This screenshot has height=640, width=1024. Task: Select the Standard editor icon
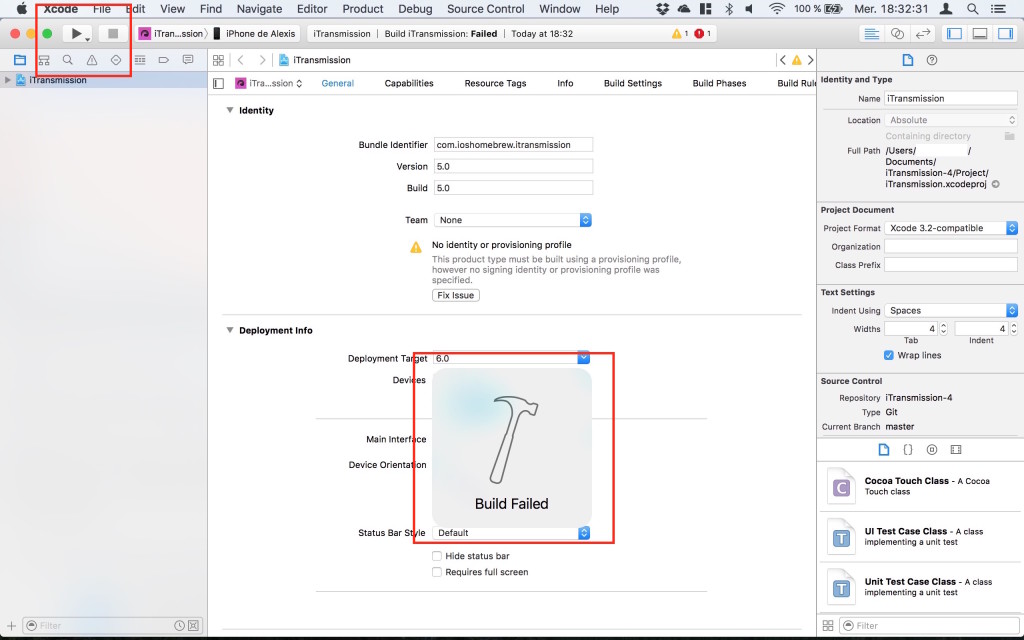click(x=871, y=34)
